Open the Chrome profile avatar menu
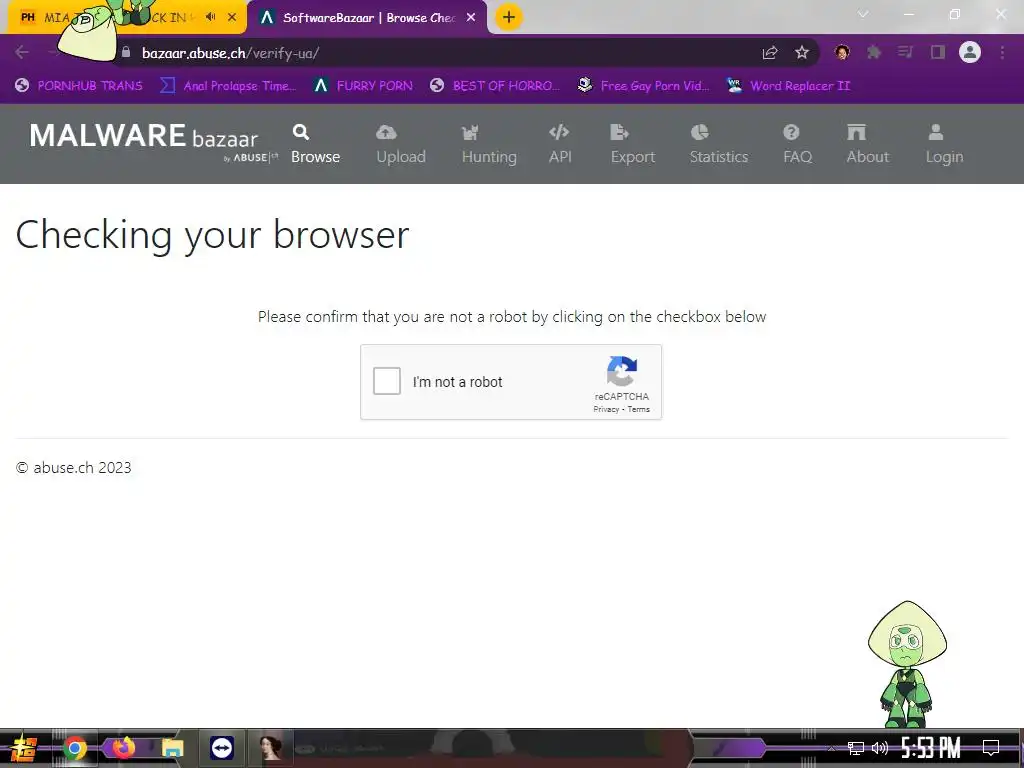Screen dimensions: 1024x768 (x=970, y=52)
